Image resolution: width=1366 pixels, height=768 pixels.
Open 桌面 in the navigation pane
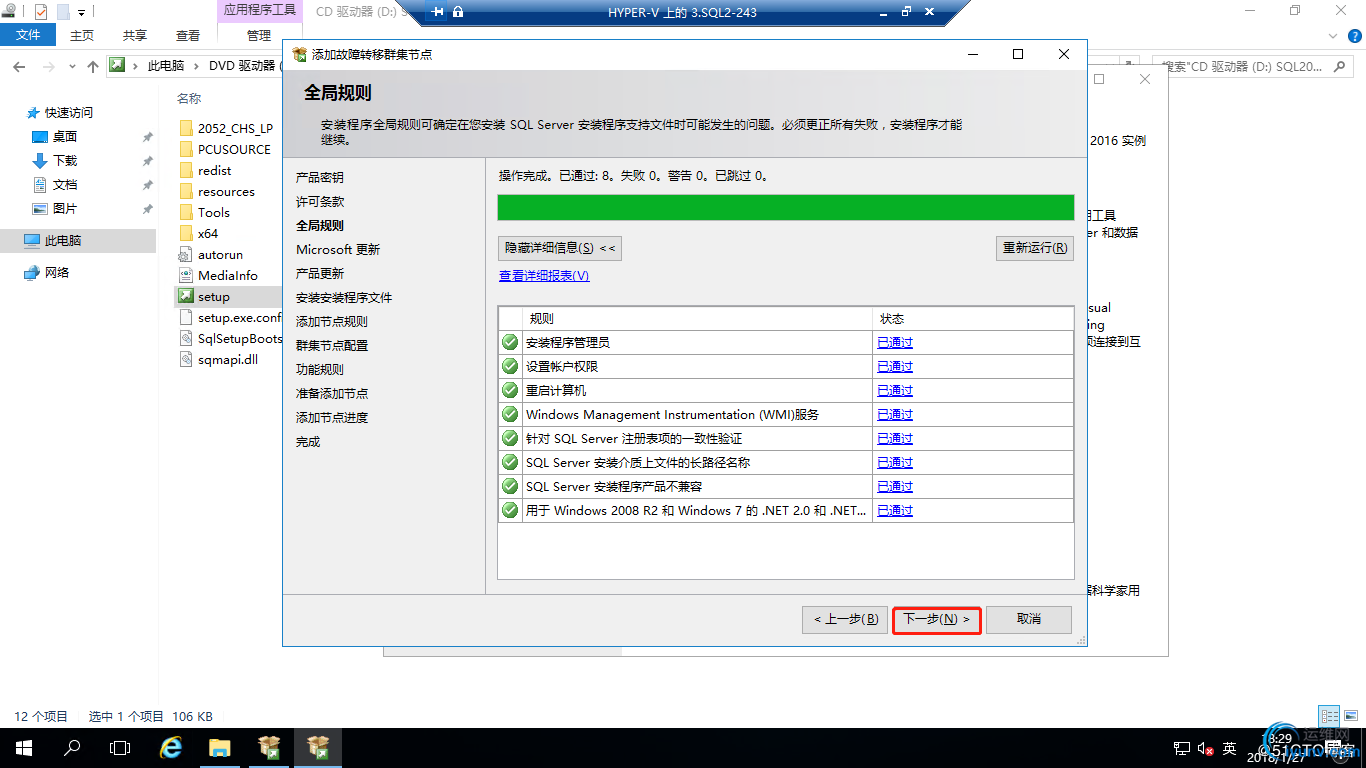[x=65, y=137]
